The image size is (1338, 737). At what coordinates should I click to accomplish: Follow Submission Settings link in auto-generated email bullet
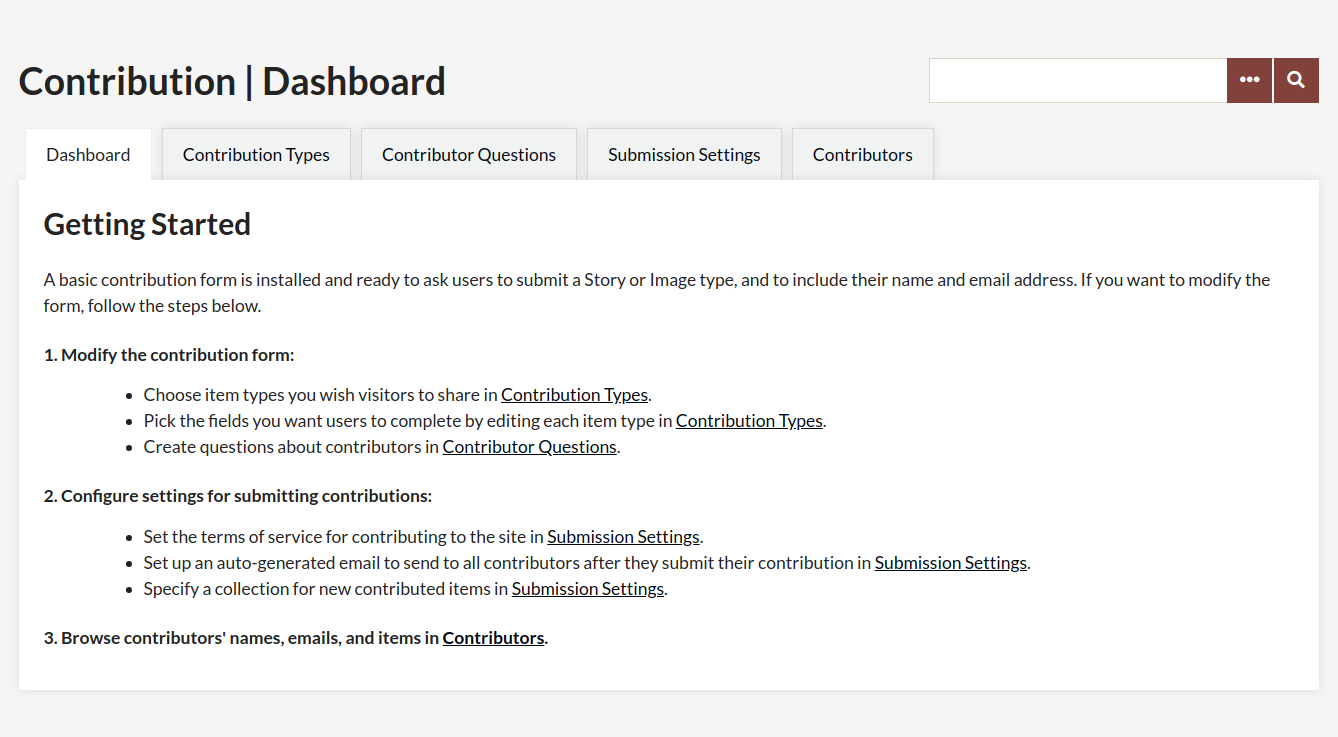pyautogui.click(x=951, y=563)
